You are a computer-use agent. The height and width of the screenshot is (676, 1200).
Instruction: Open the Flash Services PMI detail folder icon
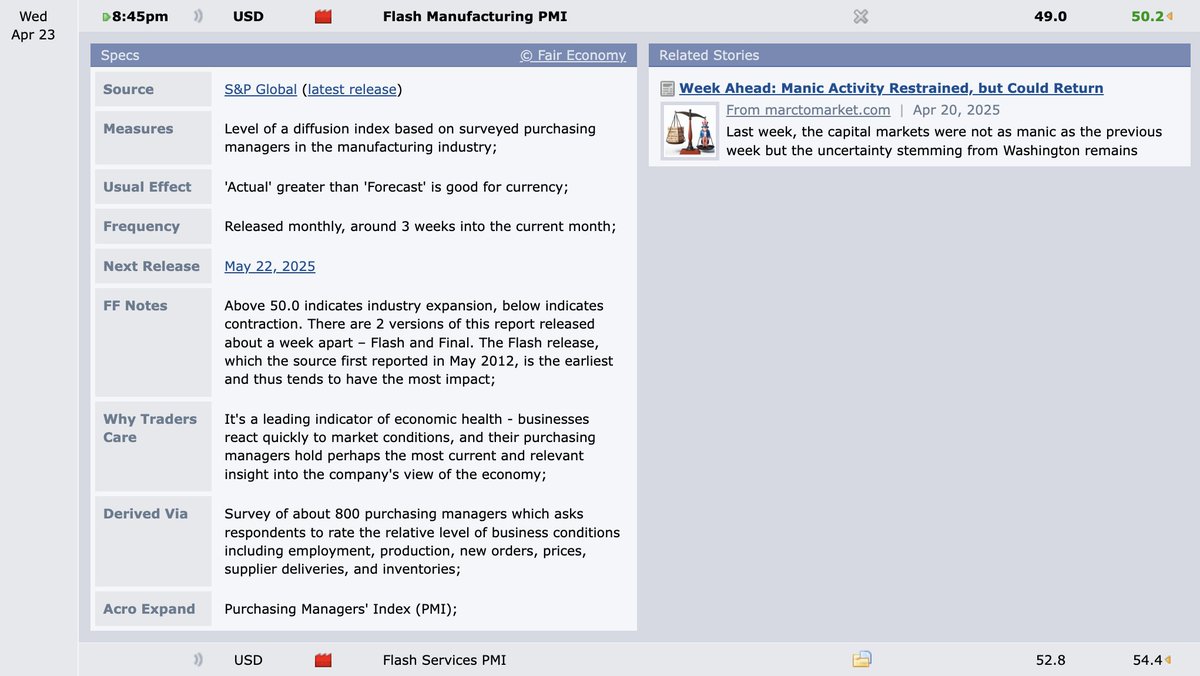pos(862,659)
